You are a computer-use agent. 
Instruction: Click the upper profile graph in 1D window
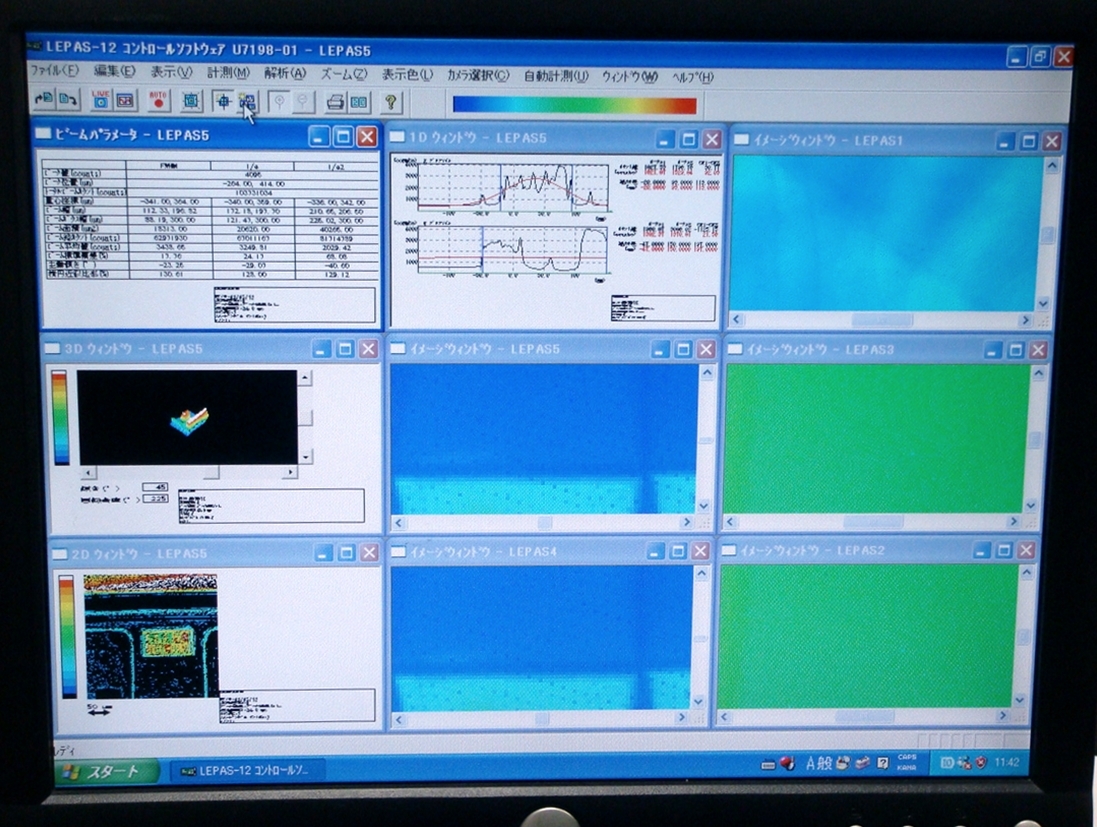(513, 188)
